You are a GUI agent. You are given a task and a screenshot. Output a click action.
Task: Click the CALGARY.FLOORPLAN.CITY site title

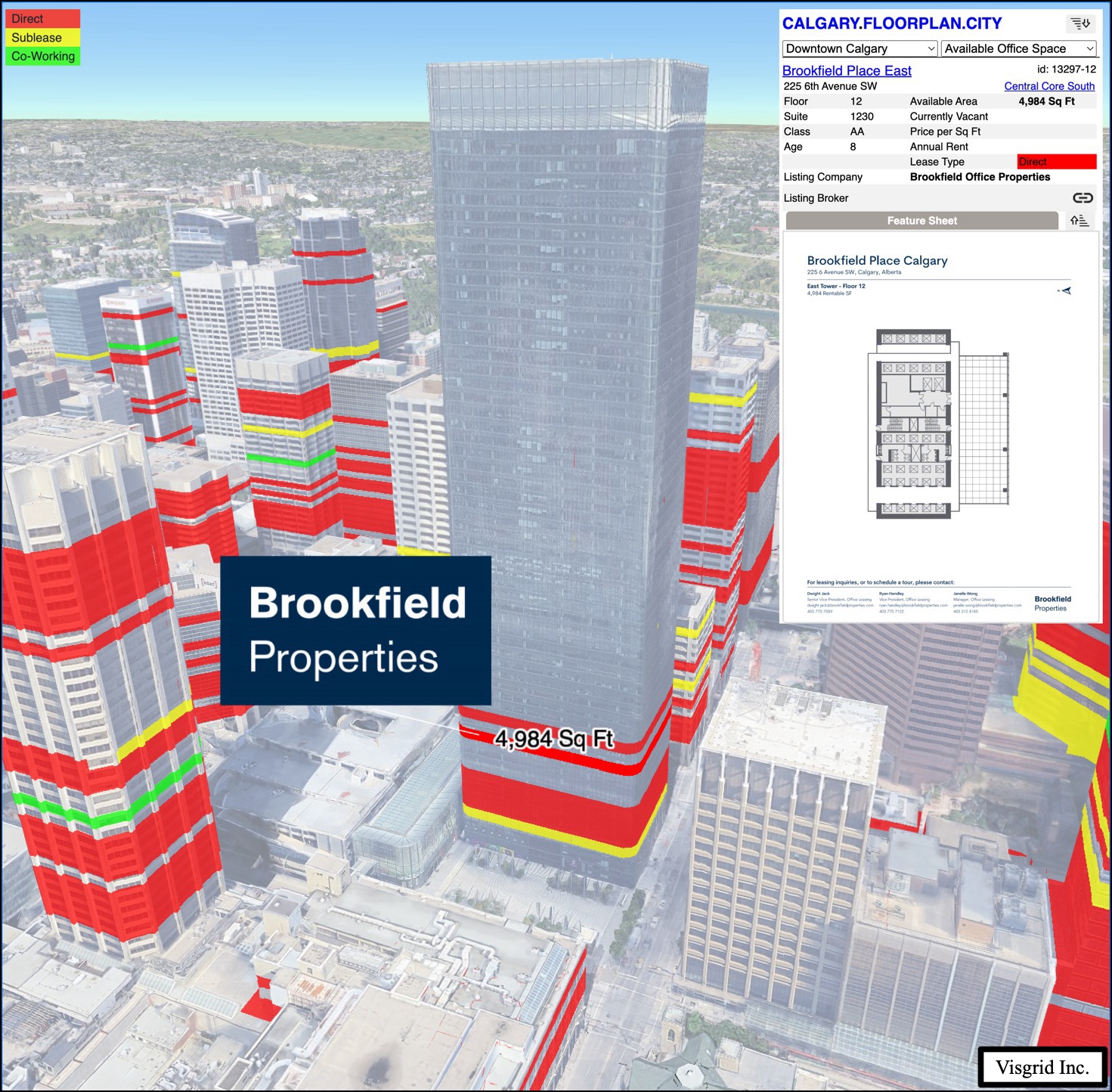(891, 23)
